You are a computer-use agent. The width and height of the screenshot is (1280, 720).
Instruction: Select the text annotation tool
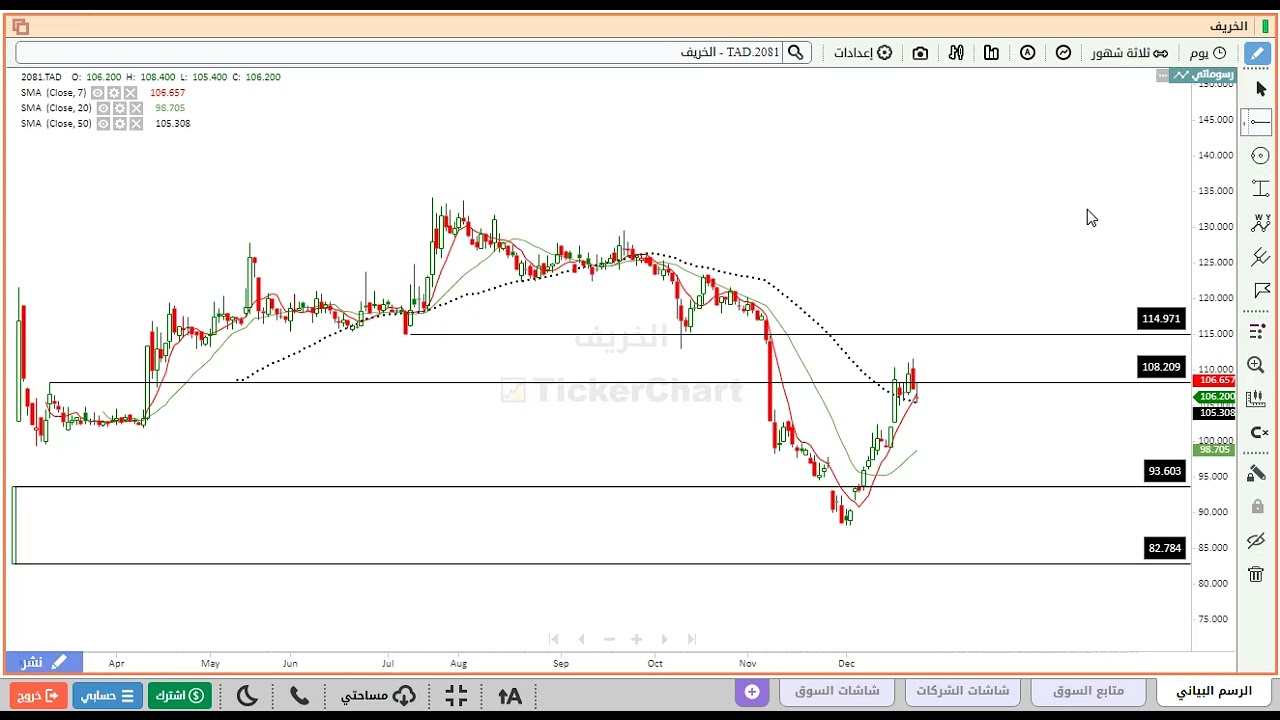point(1259,189)
